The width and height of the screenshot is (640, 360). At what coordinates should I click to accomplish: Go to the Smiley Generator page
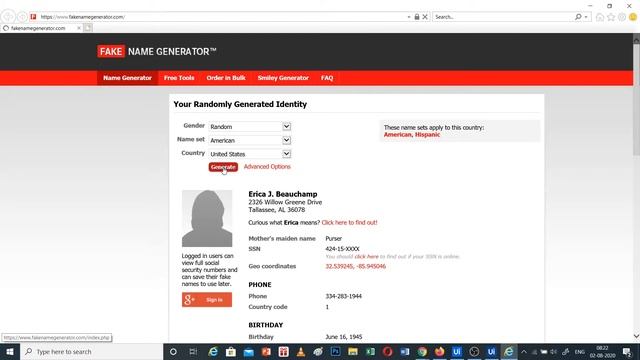[283, 78]
